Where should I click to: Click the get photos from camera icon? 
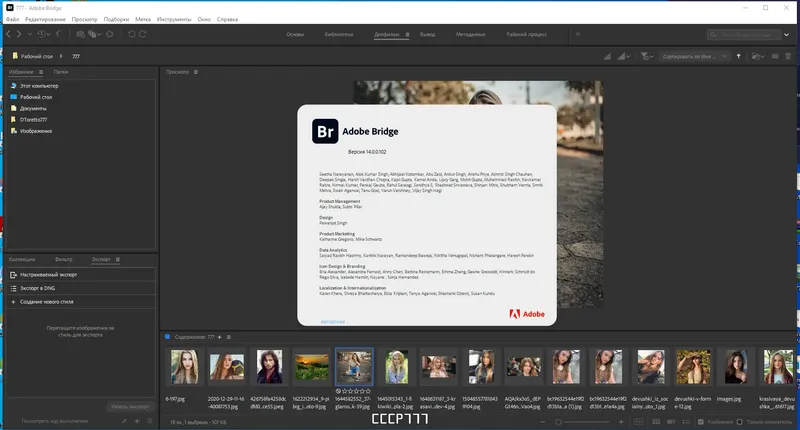point(81,34)
